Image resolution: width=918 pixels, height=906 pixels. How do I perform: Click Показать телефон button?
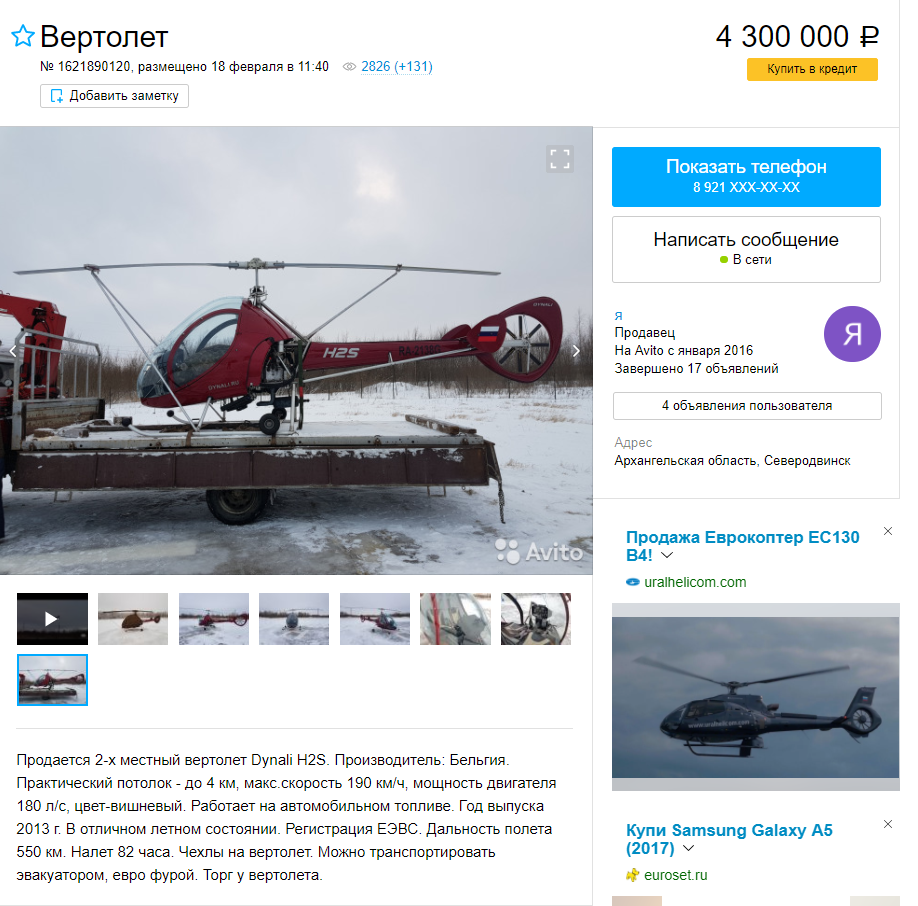coord(746,177)
